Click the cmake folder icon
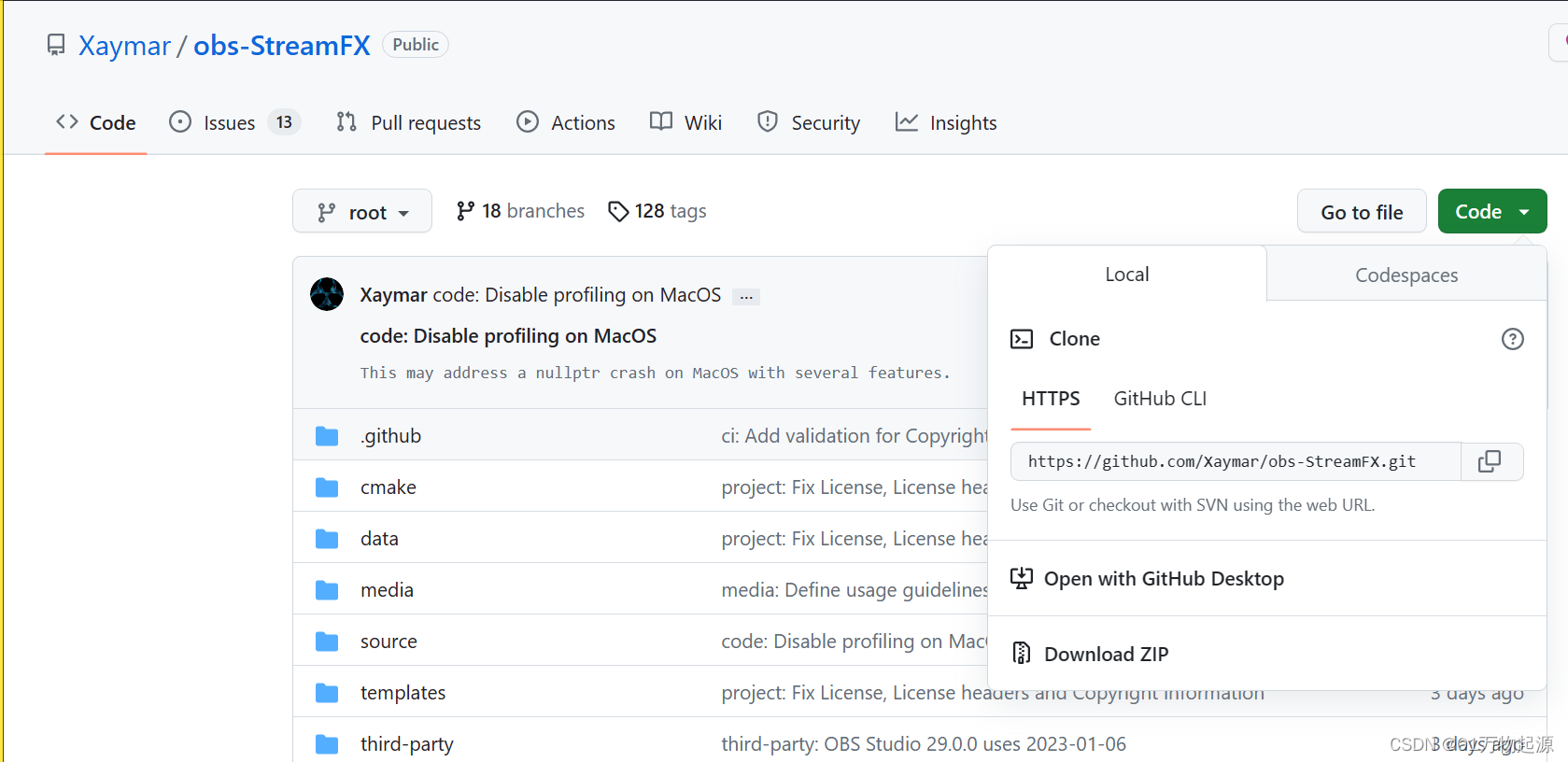Image resolution: width=1568 pixels, height=762 pixels. (x=327, y=487)
